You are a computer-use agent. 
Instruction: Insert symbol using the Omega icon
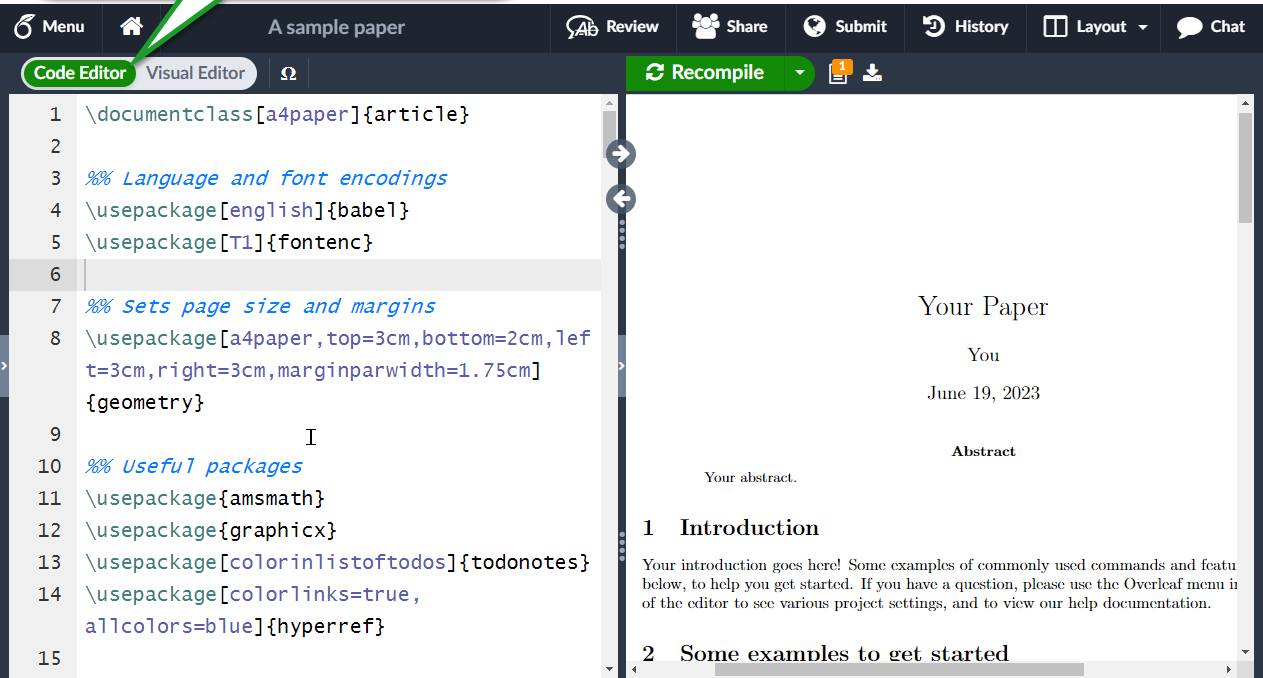(x=288, y=73)
